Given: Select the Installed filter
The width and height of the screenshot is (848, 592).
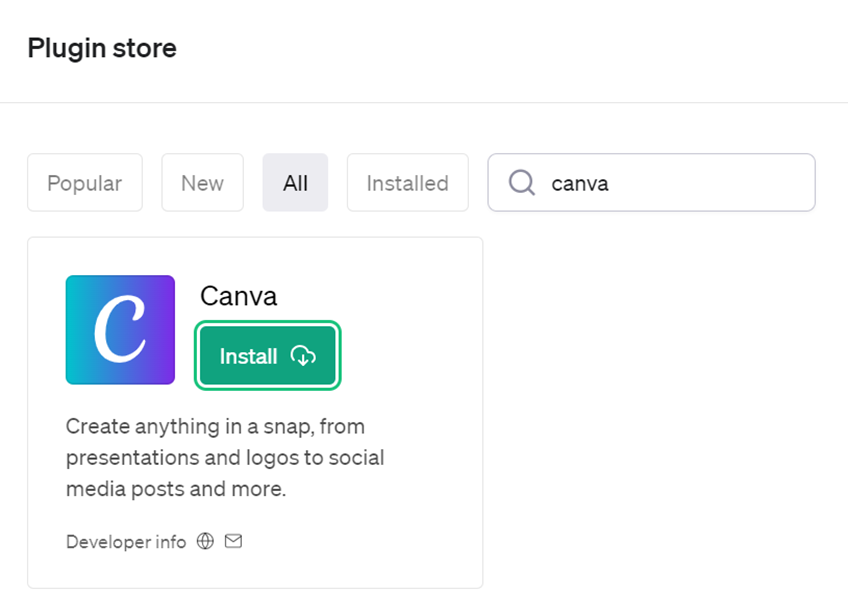Looking at the screenshot, I should pos(407,182).
